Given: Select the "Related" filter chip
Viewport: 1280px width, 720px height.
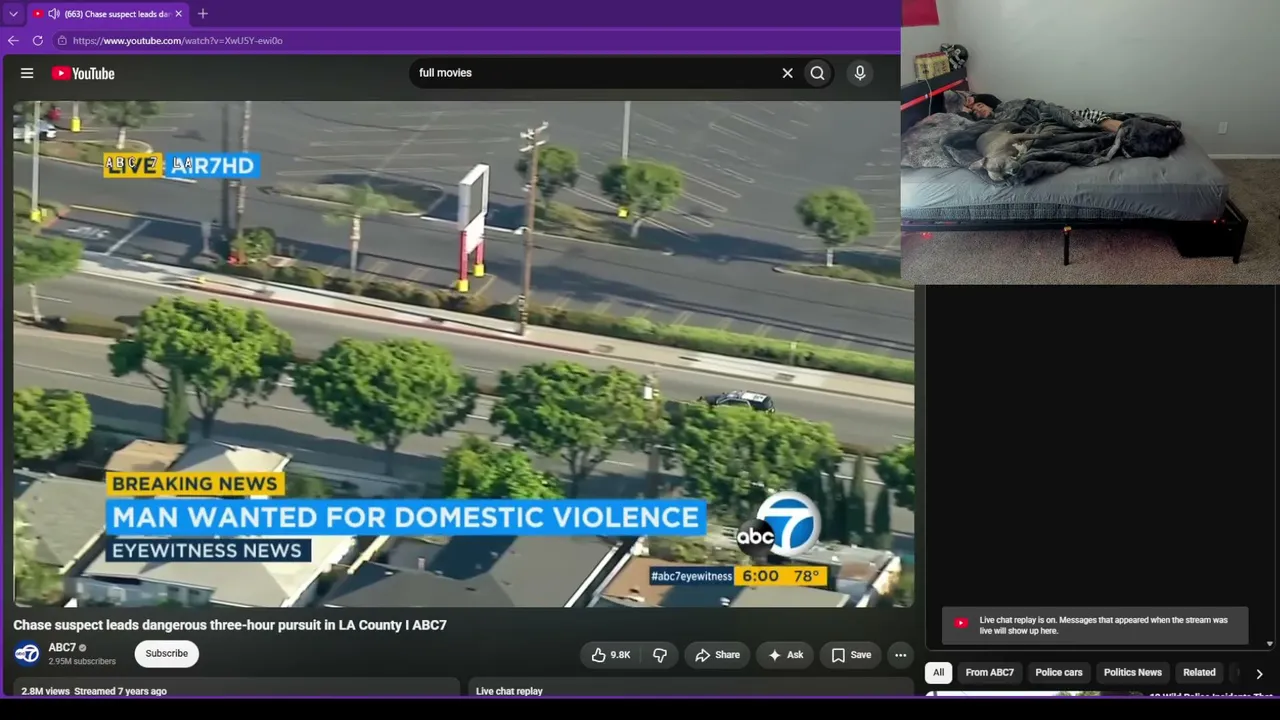Looking at the screenshot, I should (x=1200, y=673).
